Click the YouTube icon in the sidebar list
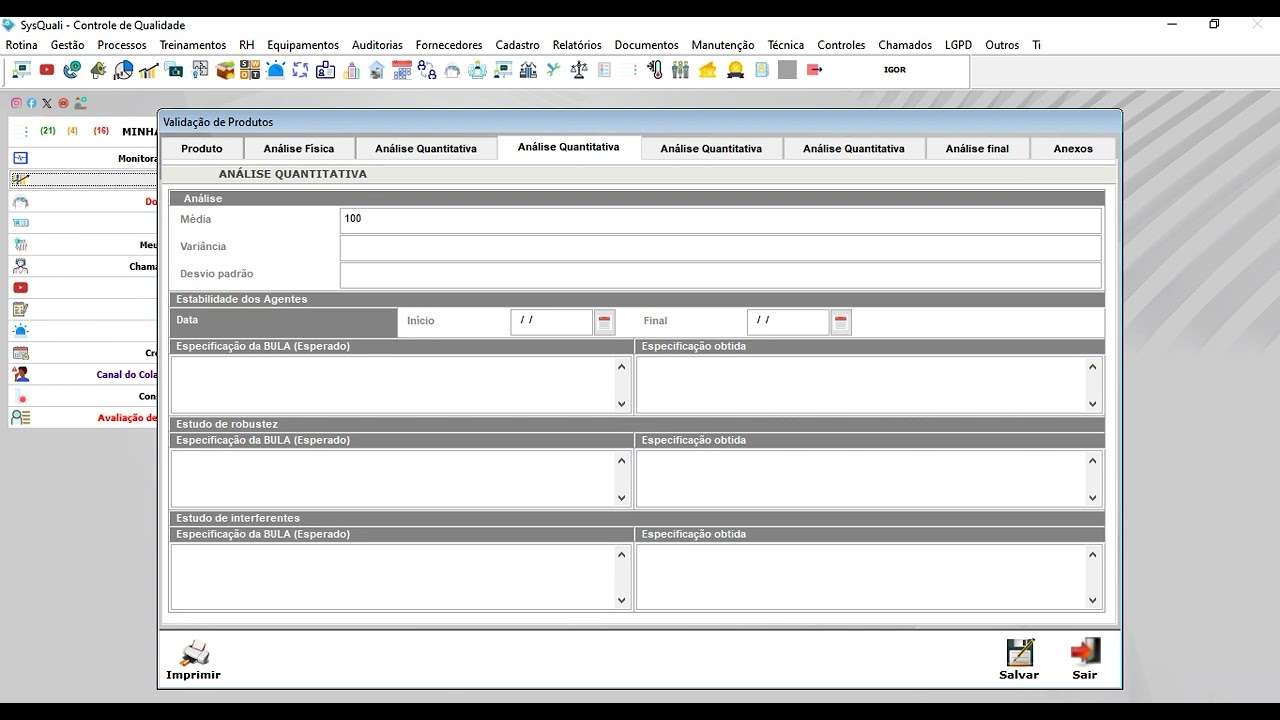The image size is (1280, 720). pyautogui.click(x=20, y=288)
